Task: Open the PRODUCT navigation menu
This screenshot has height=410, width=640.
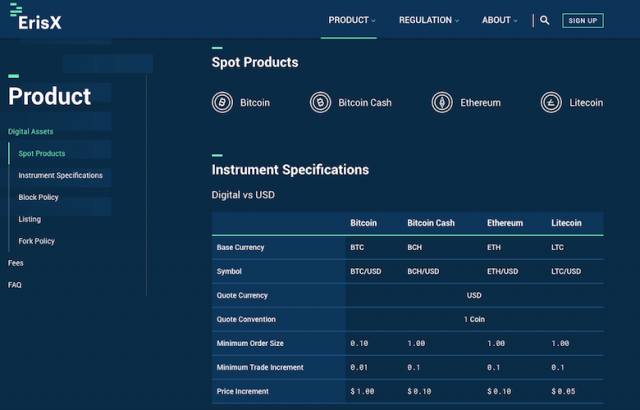Action: [x=349, y=20]
